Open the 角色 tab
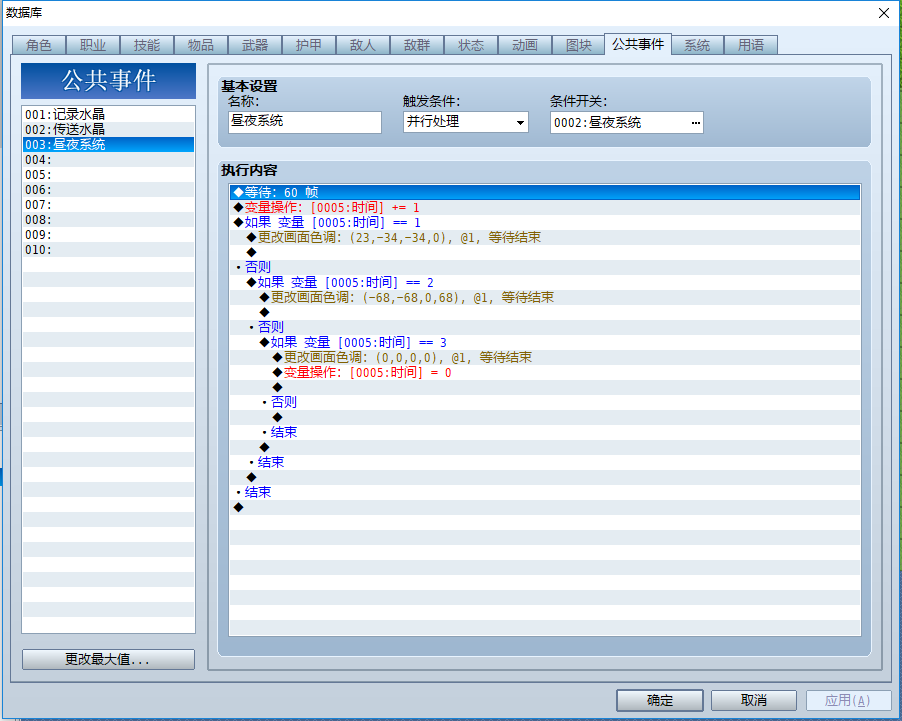The width and height of the screenshot is (902, 721). (39, 45)
